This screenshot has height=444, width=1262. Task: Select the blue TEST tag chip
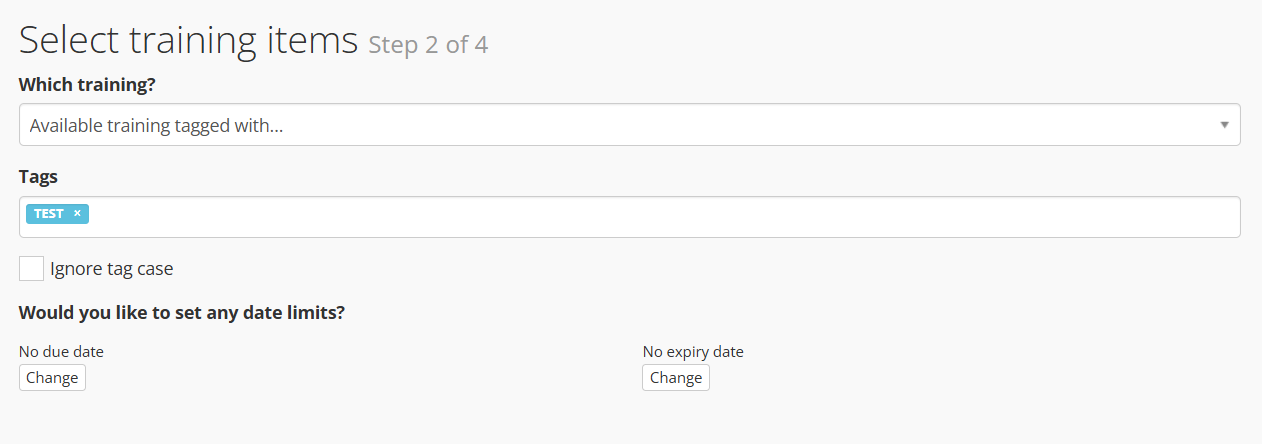click(57, 213)
